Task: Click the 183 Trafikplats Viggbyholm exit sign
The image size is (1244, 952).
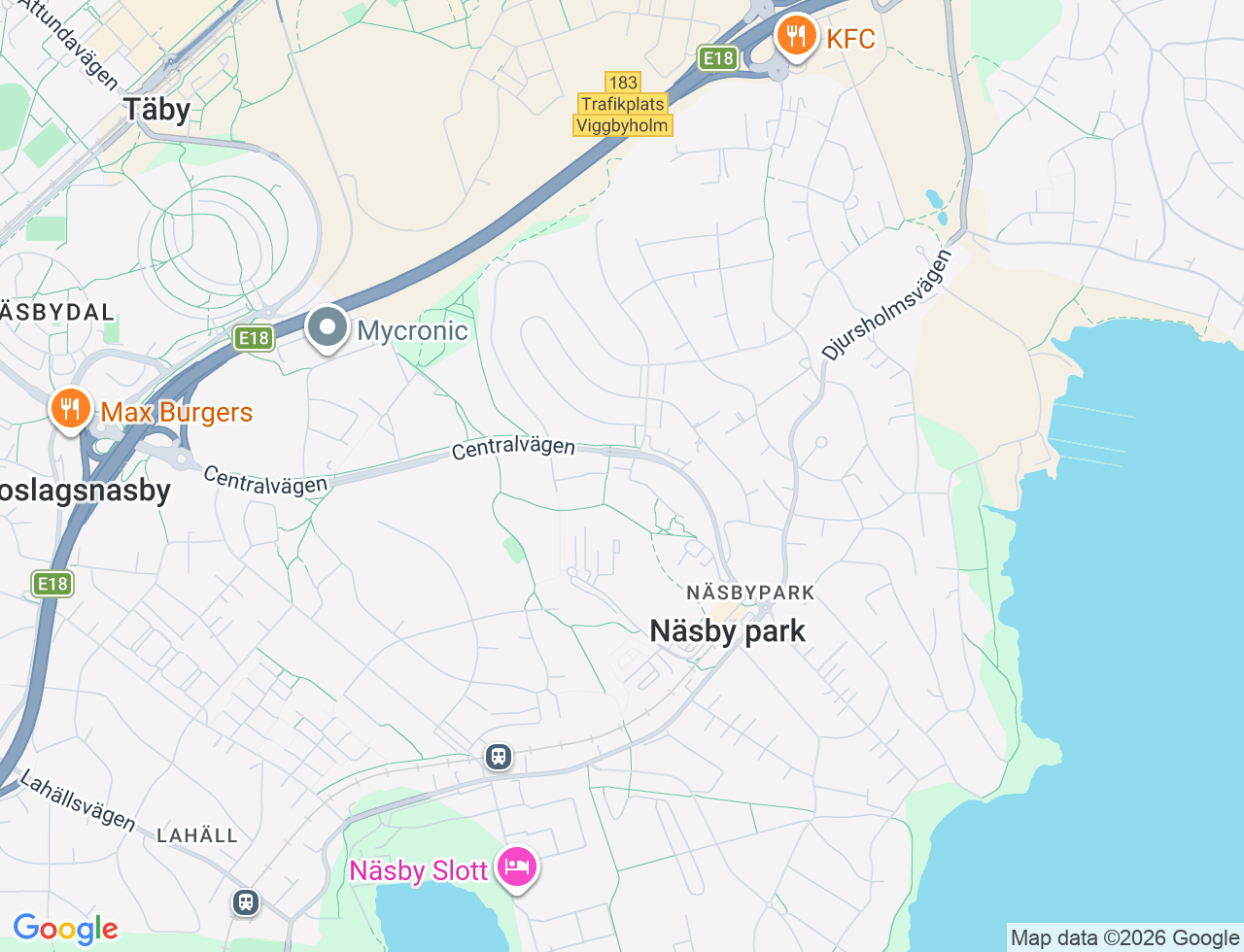Action: (x=623, y=104)
